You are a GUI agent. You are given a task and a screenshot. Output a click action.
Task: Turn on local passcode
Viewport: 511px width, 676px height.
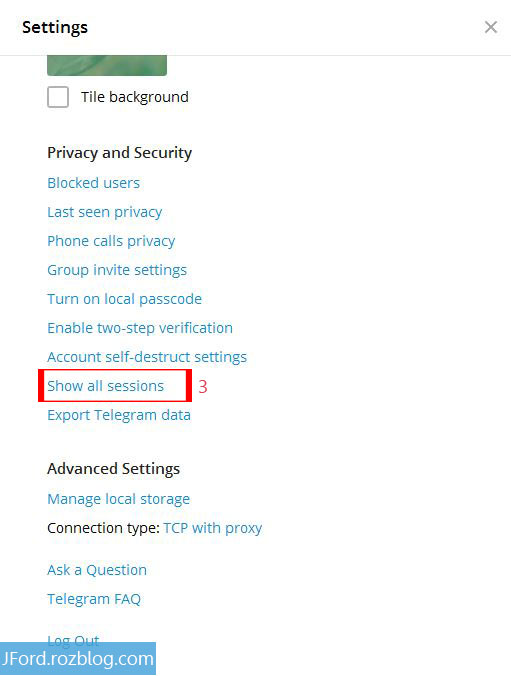[125, 299]
